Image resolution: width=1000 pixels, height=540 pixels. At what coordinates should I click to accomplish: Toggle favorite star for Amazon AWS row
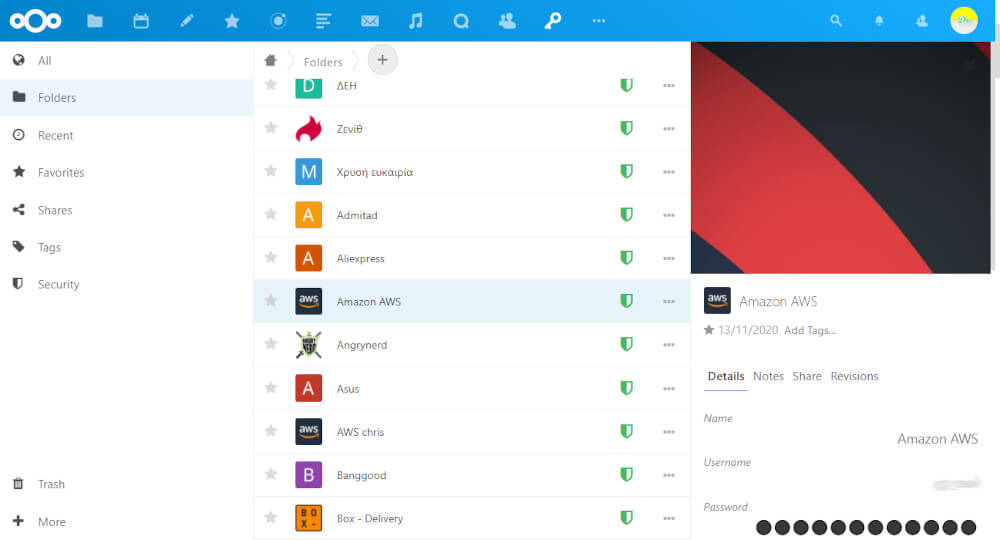click(x=270, y=300)
